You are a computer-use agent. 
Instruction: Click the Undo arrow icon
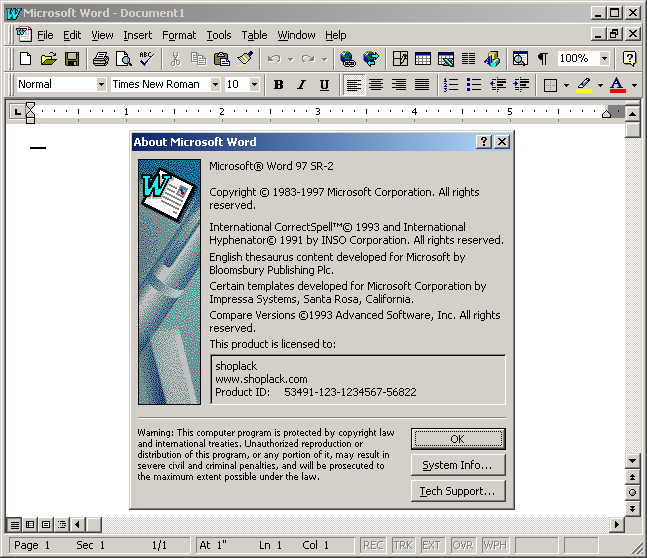[274, 59]
